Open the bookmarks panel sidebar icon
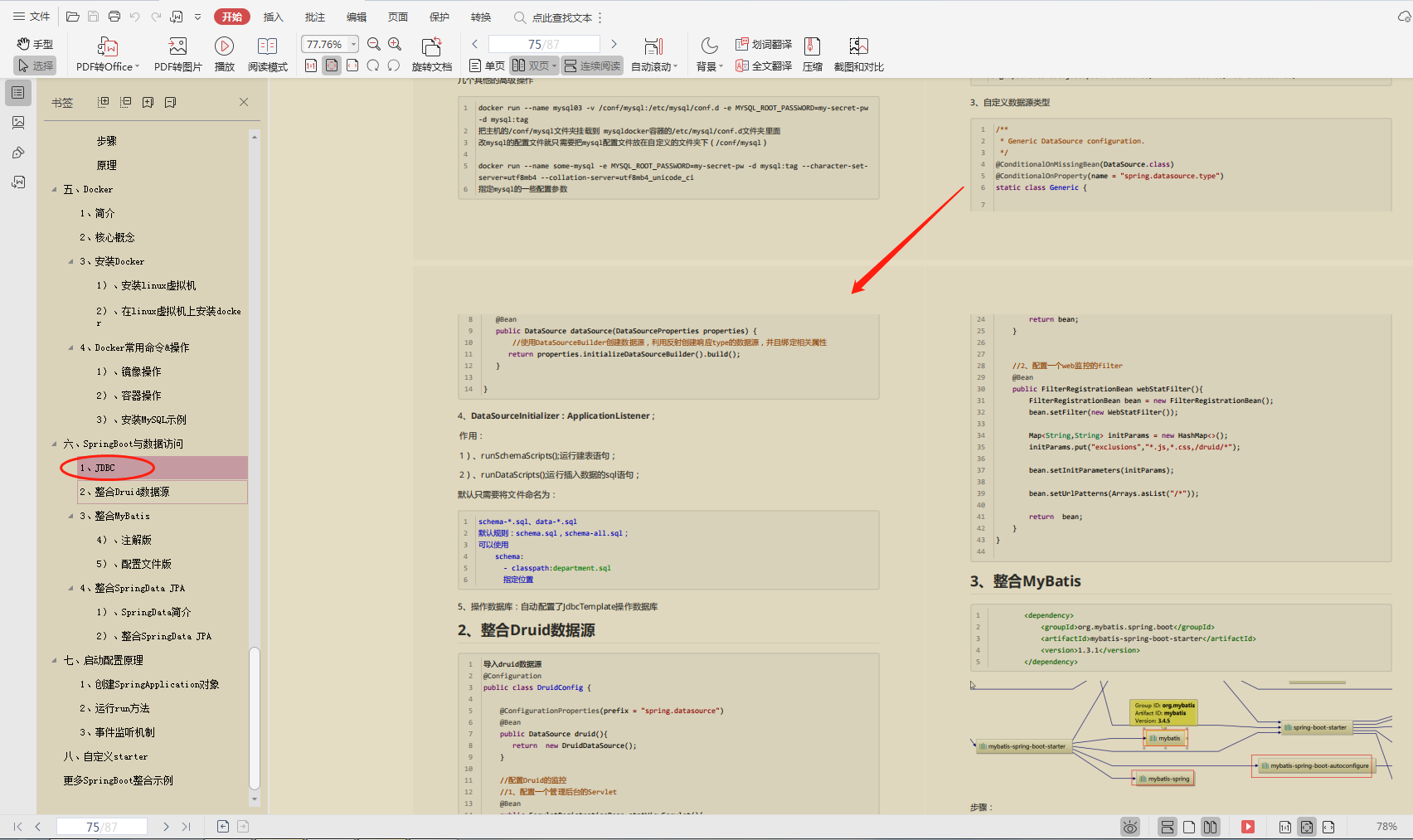The height and width of the screenshot is (840, 1413). pos(18,93)
